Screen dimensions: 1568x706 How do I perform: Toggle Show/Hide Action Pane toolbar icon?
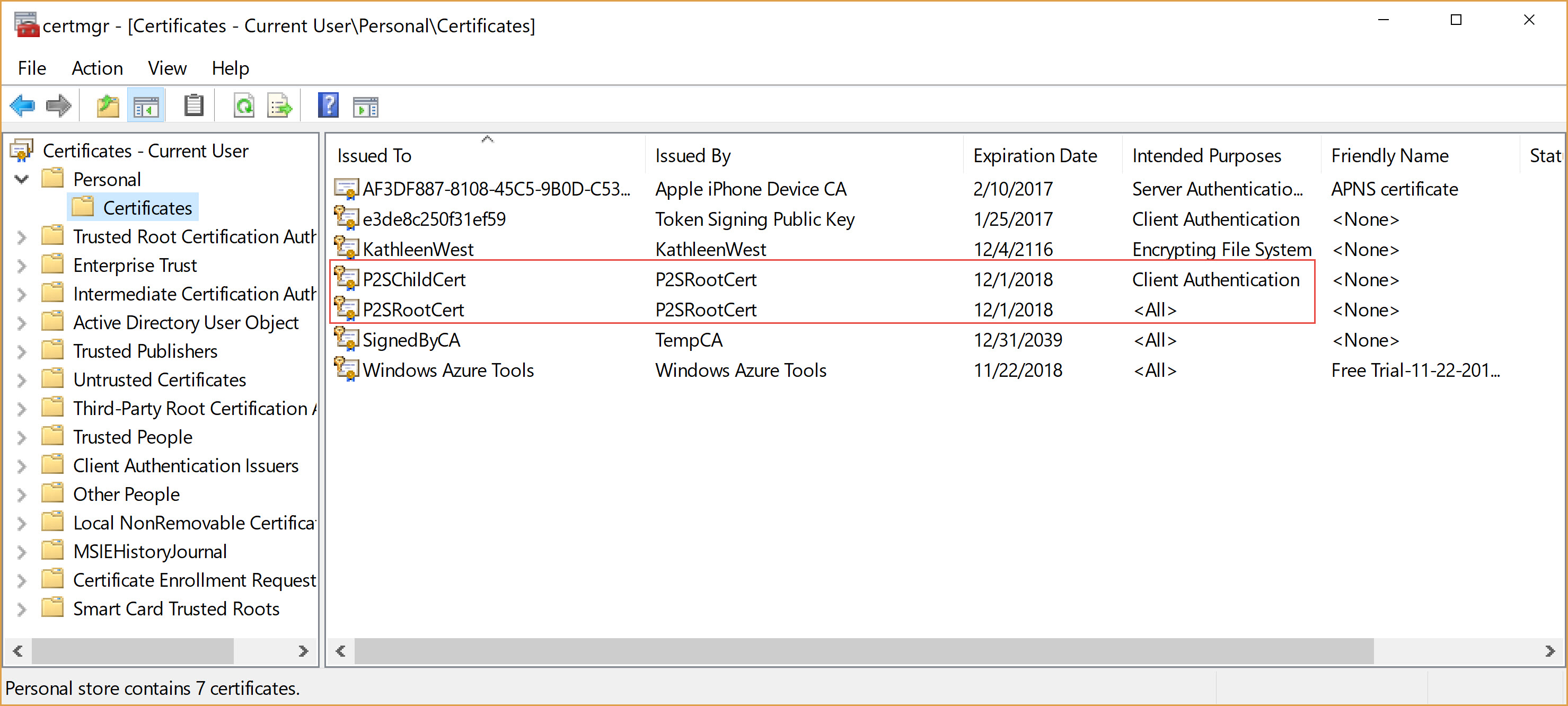click(366, 107)
